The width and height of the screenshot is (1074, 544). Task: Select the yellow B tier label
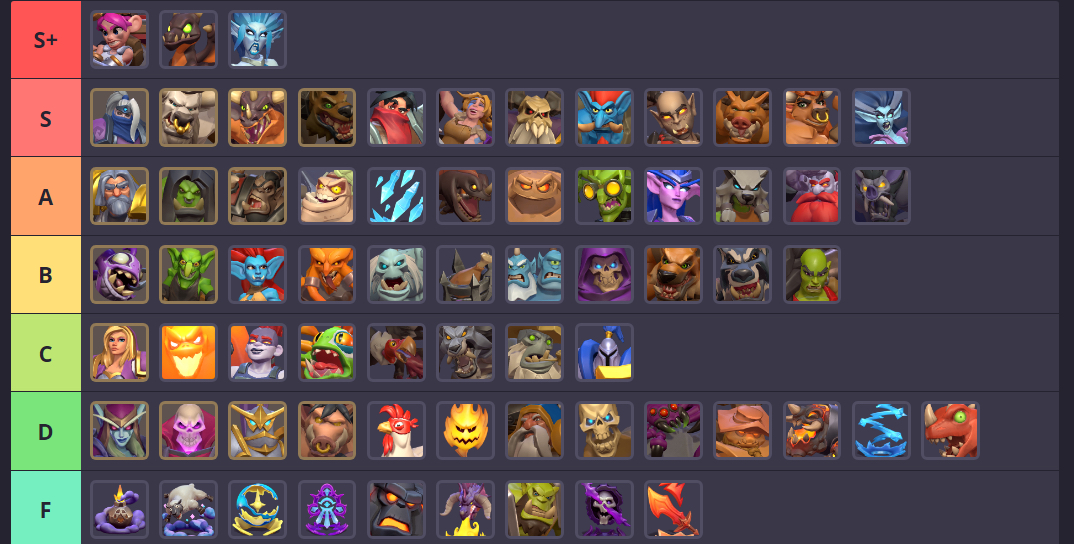point(46,274)
